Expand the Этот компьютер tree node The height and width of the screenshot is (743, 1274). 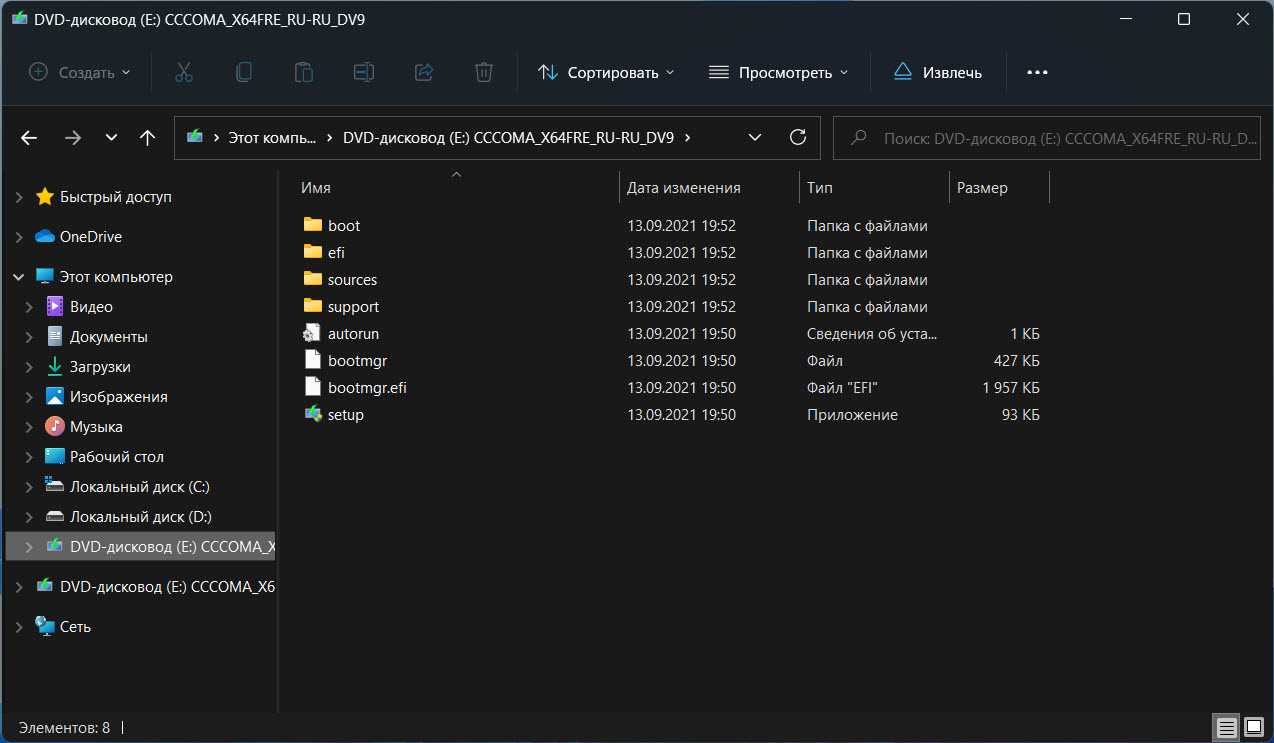pyautogui.click(x=19, y=277)
